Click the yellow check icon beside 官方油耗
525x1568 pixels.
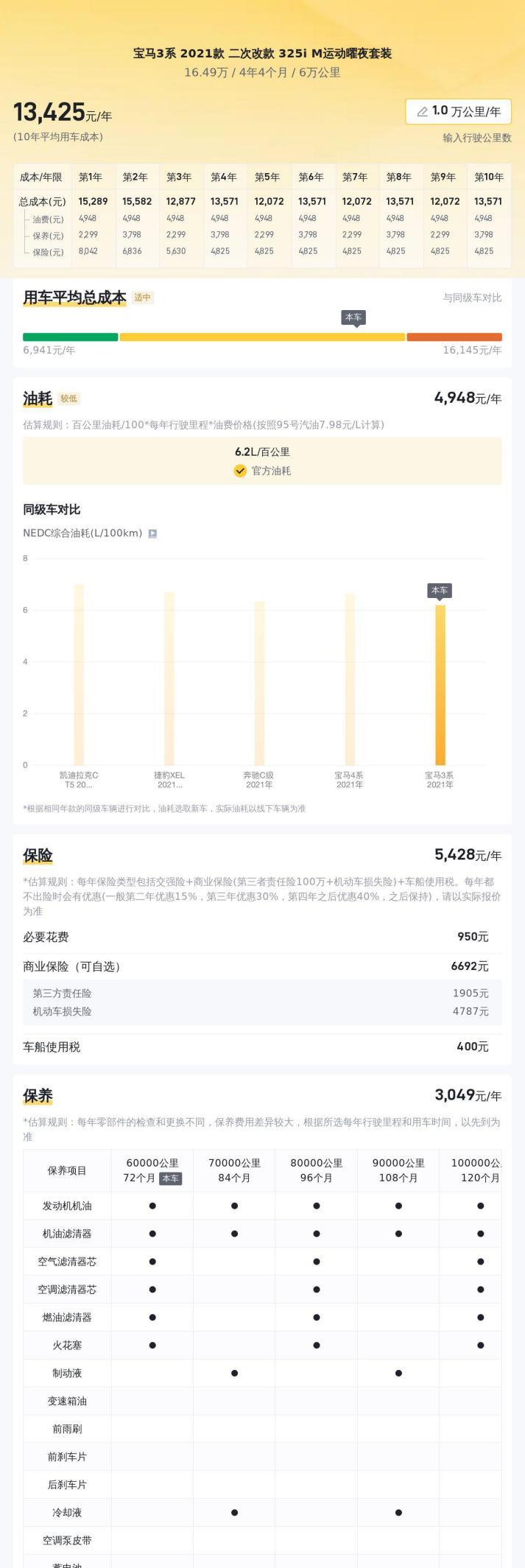pos(240,471)
